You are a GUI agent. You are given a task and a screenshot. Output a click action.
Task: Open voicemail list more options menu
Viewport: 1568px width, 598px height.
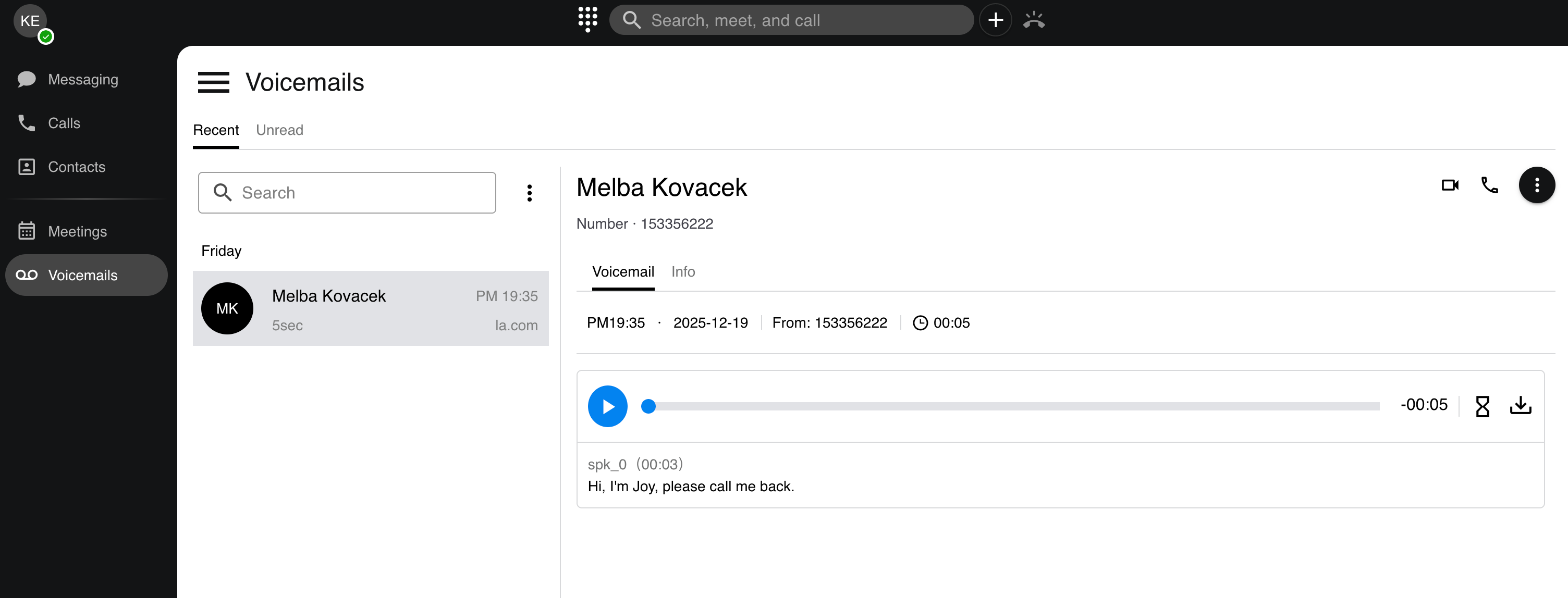(529, 193)
